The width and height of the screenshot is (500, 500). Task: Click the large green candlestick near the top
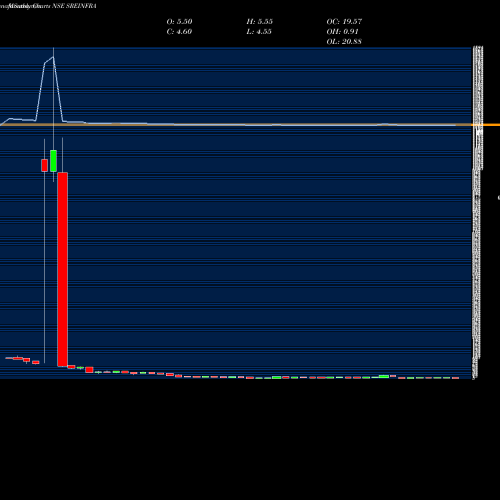click(x=53, y=161)
